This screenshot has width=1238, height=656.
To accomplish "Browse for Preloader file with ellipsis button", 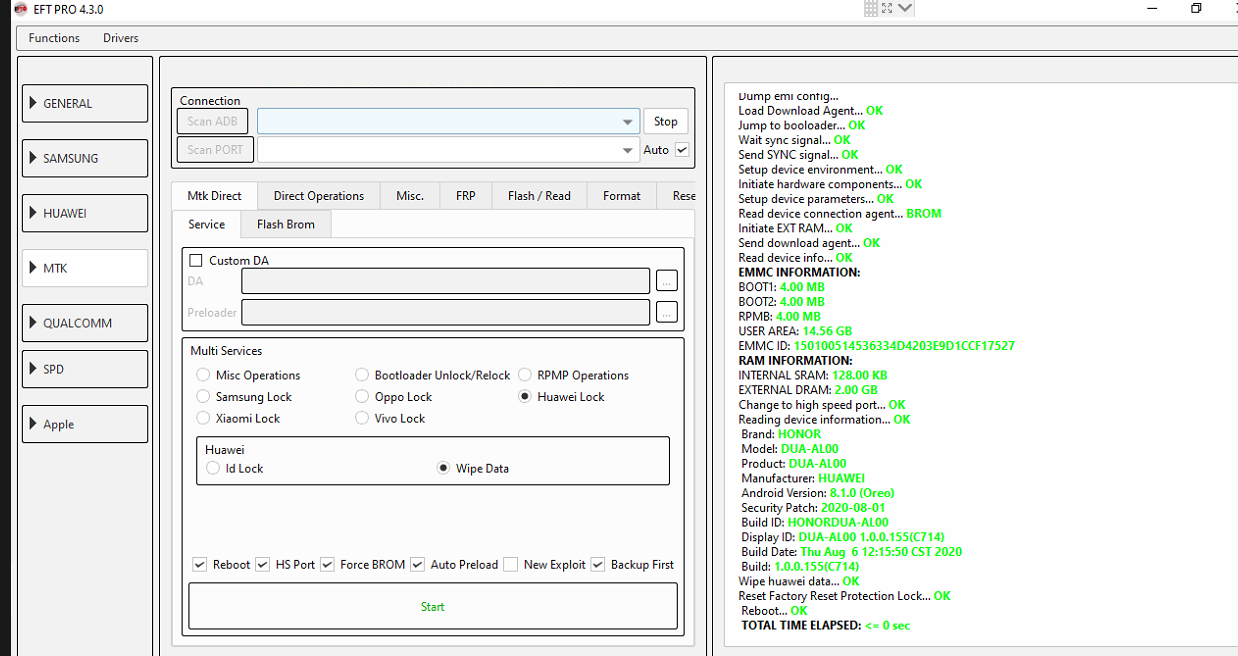I will coord(667,312).
